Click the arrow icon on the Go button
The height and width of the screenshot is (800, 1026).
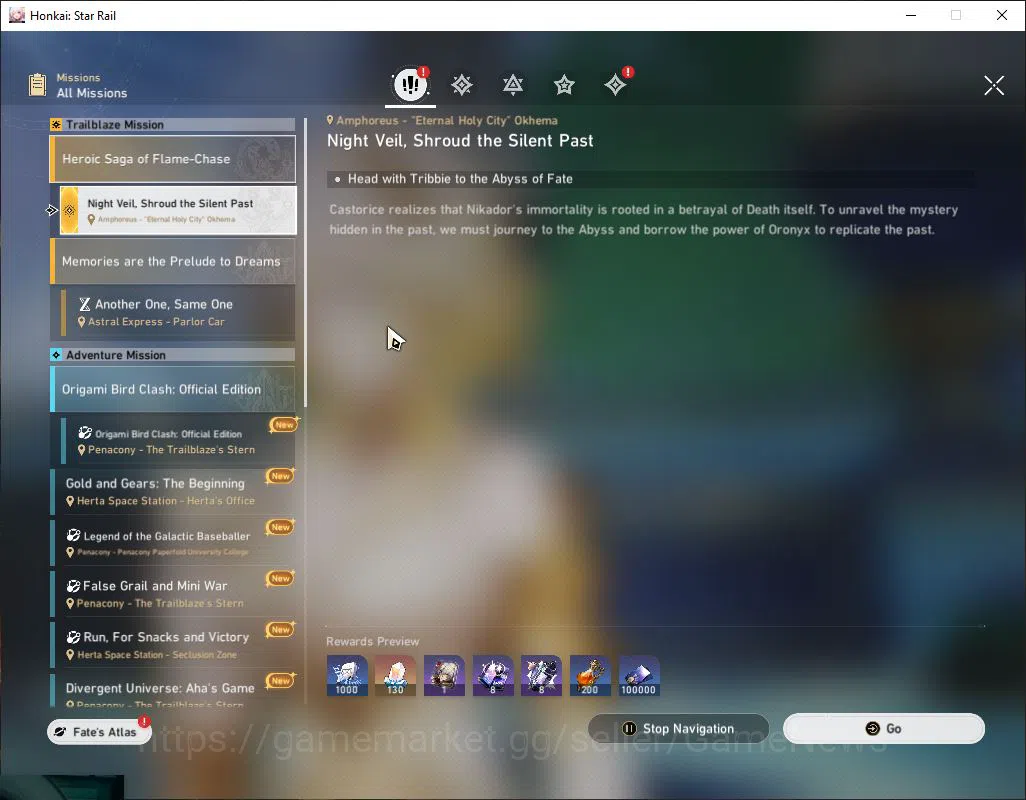872,729
